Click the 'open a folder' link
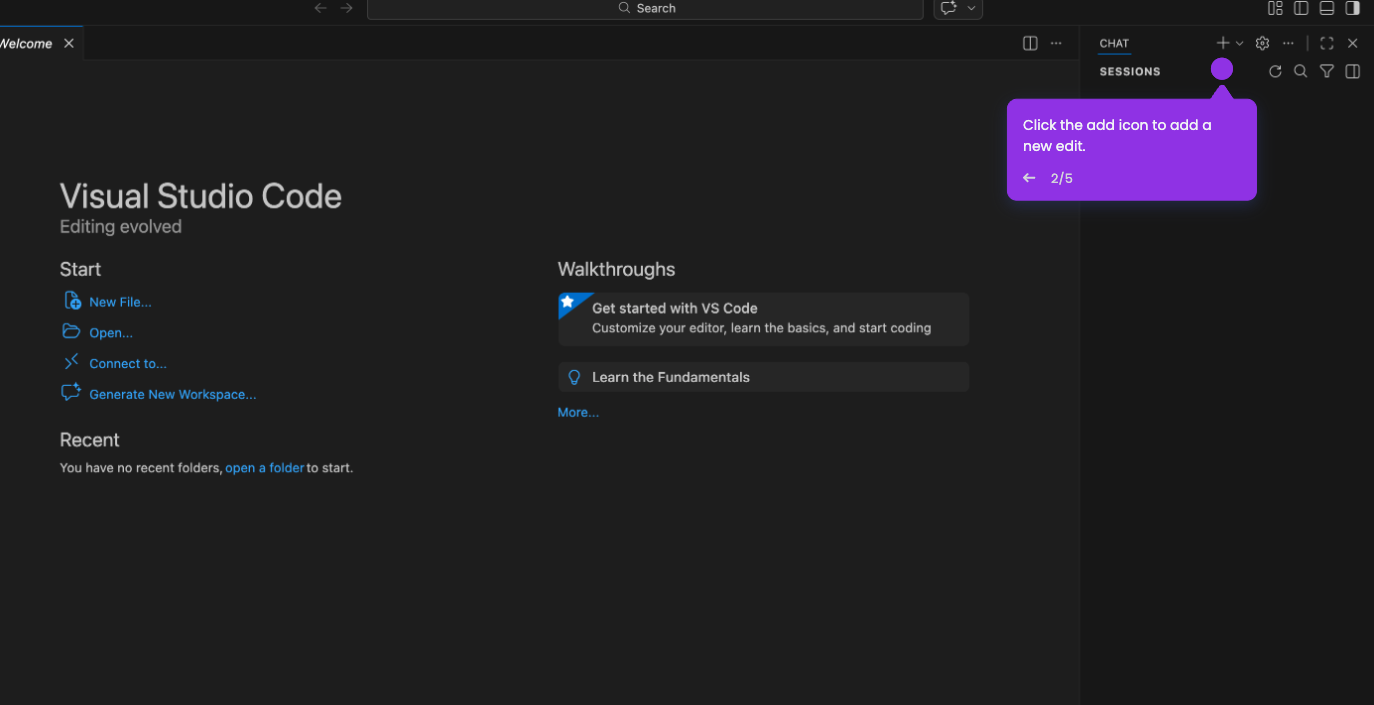The width and height of the screenshot is (1374, 705). point(265,468)
